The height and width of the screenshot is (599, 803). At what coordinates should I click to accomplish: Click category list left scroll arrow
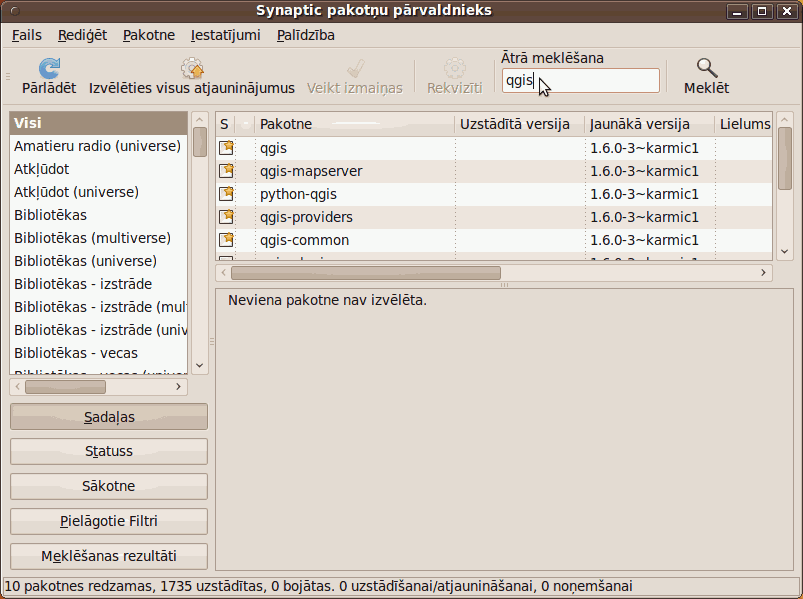click(x=18, y=387)
